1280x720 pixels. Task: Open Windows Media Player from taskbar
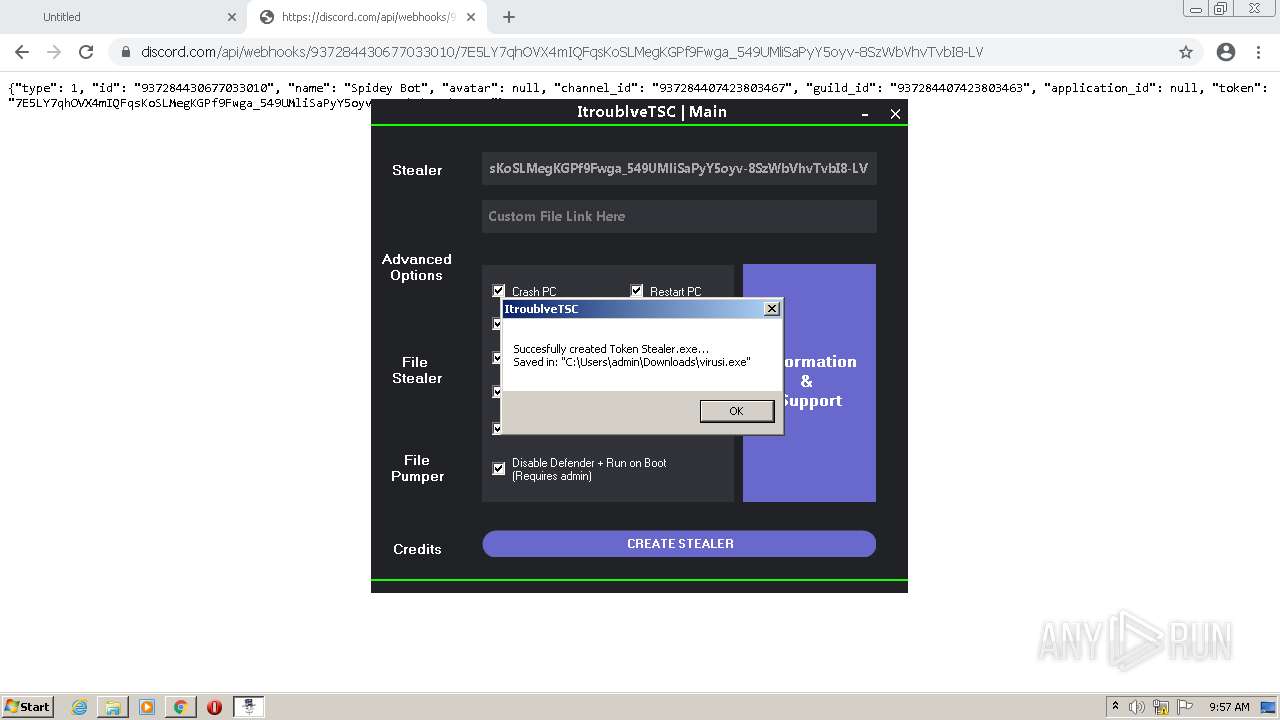click(x=147, y=707)
